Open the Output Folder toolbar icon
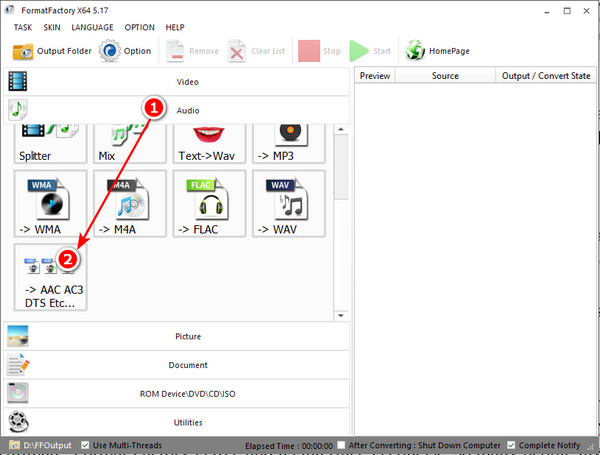The image size is (600, 455). click(23, 52)
